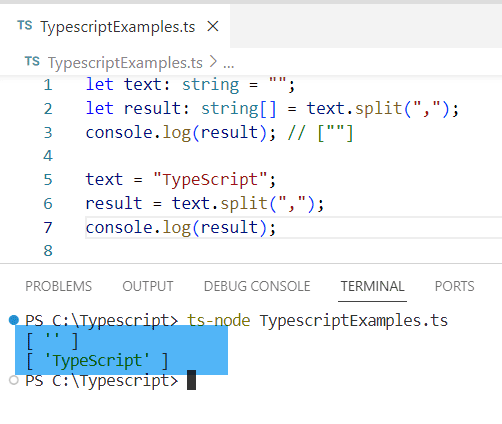
Task: Click TypescriptExamples.ts in the breadcrumb
Action: click(x=125, y=63)
